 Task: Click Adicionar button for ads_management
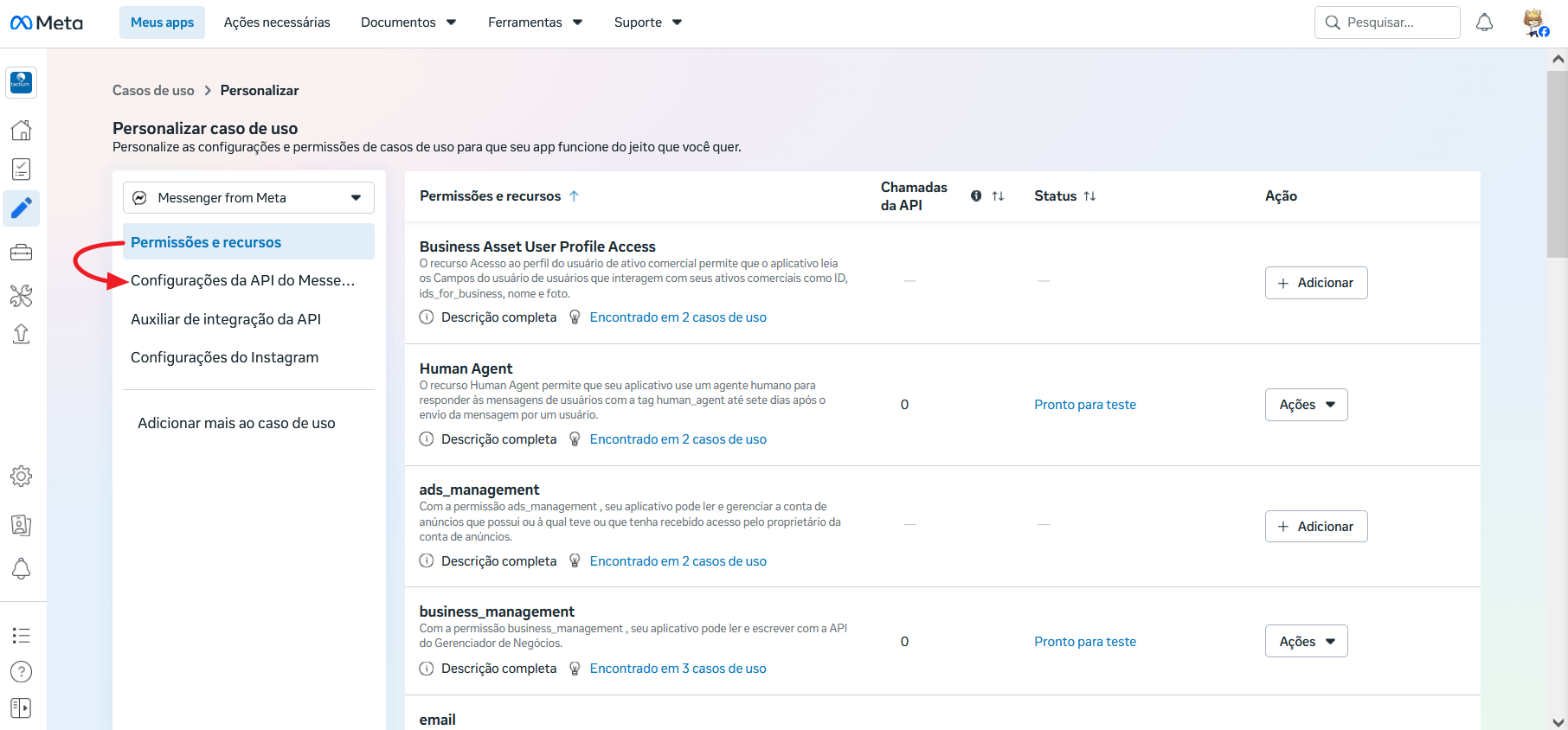pos(1316,527)
